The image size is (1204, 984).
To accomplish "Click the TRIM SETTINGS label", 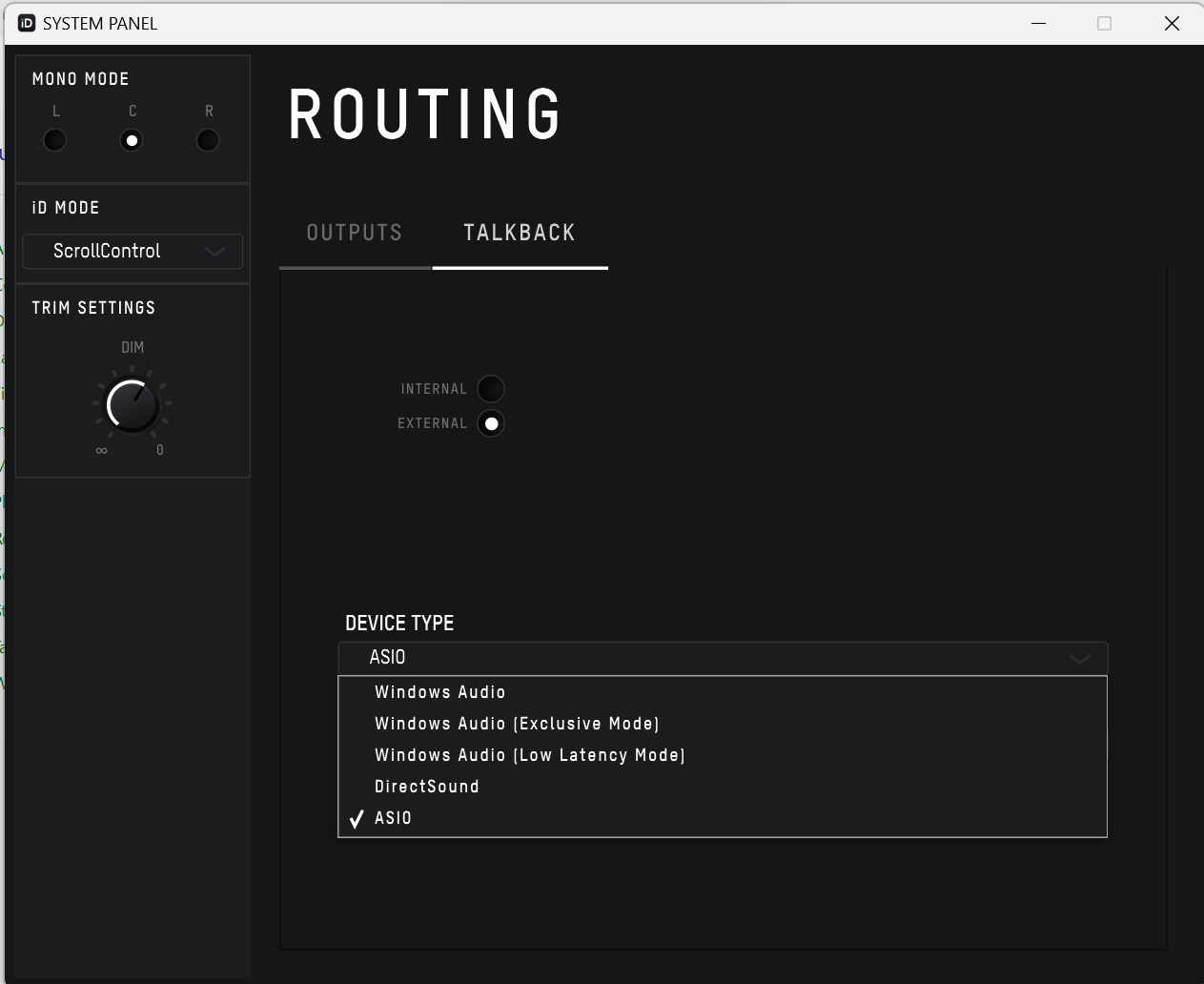I will pos(93,308).
